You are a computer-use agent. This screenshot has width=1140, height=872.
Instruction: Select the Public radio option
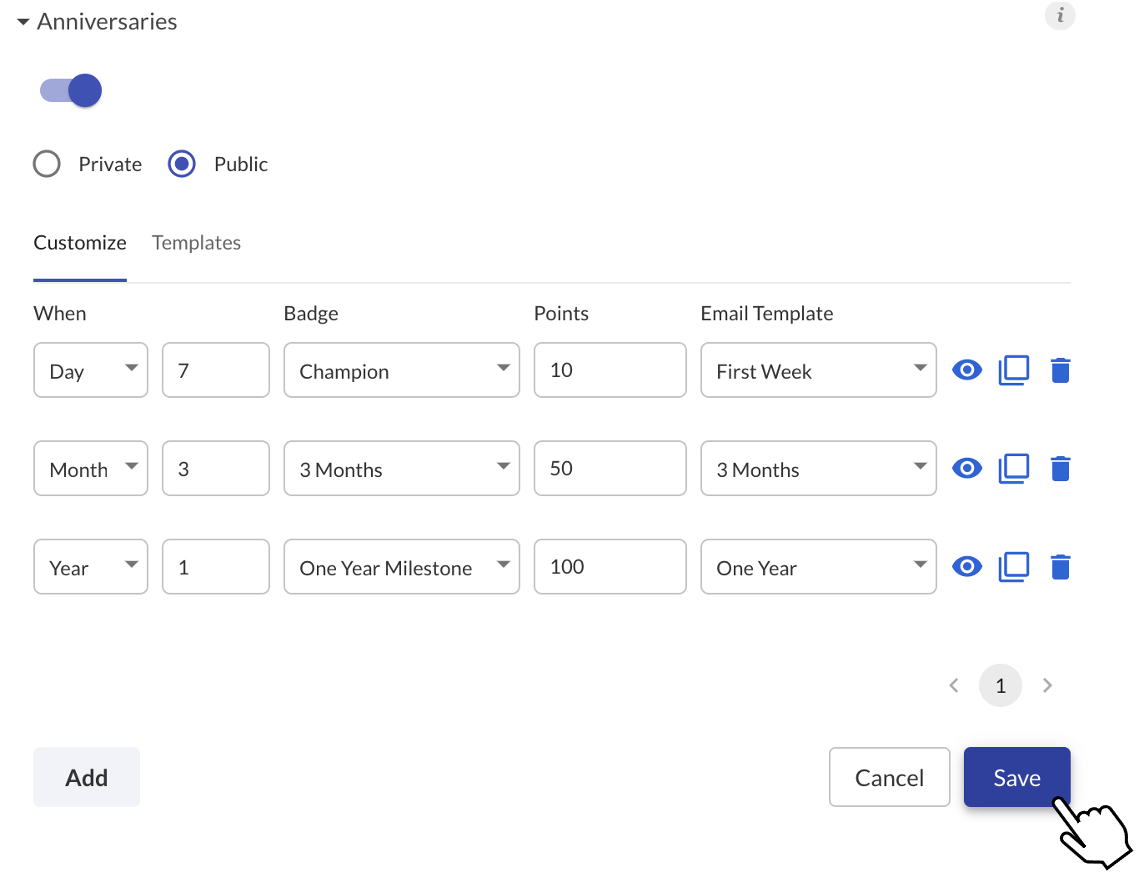tap(182, 164)
